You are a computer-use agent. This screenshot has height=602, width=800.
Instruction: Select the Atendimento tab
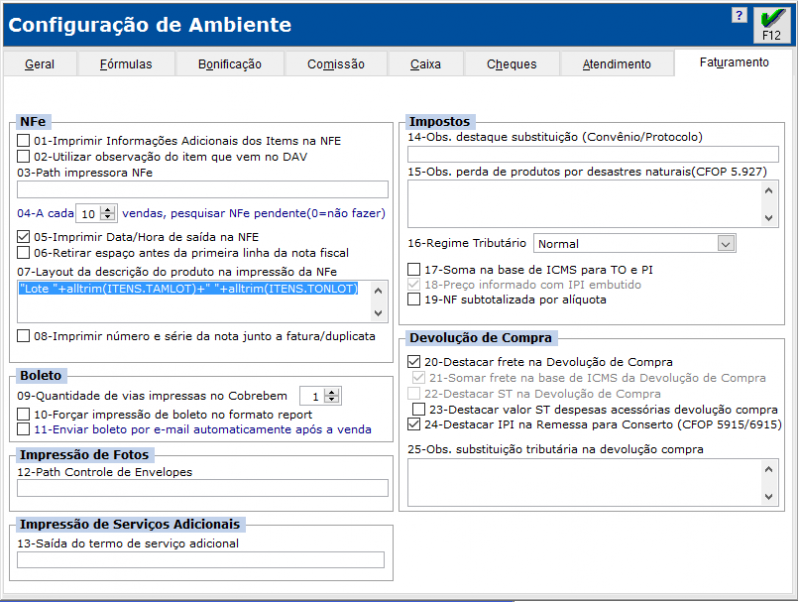[617, 64]
